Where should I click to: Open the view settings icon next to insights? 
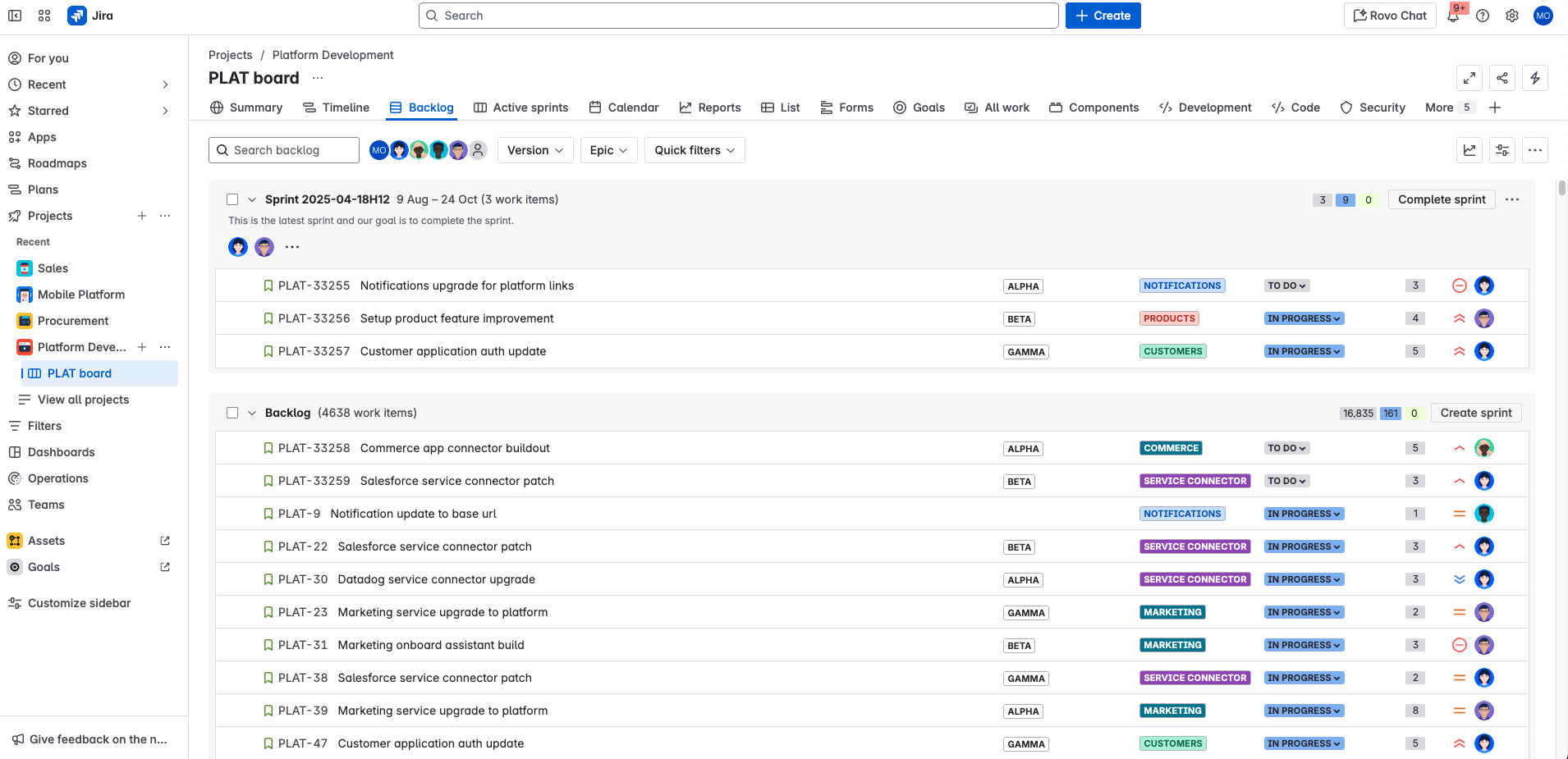(x=1503, y=150)
